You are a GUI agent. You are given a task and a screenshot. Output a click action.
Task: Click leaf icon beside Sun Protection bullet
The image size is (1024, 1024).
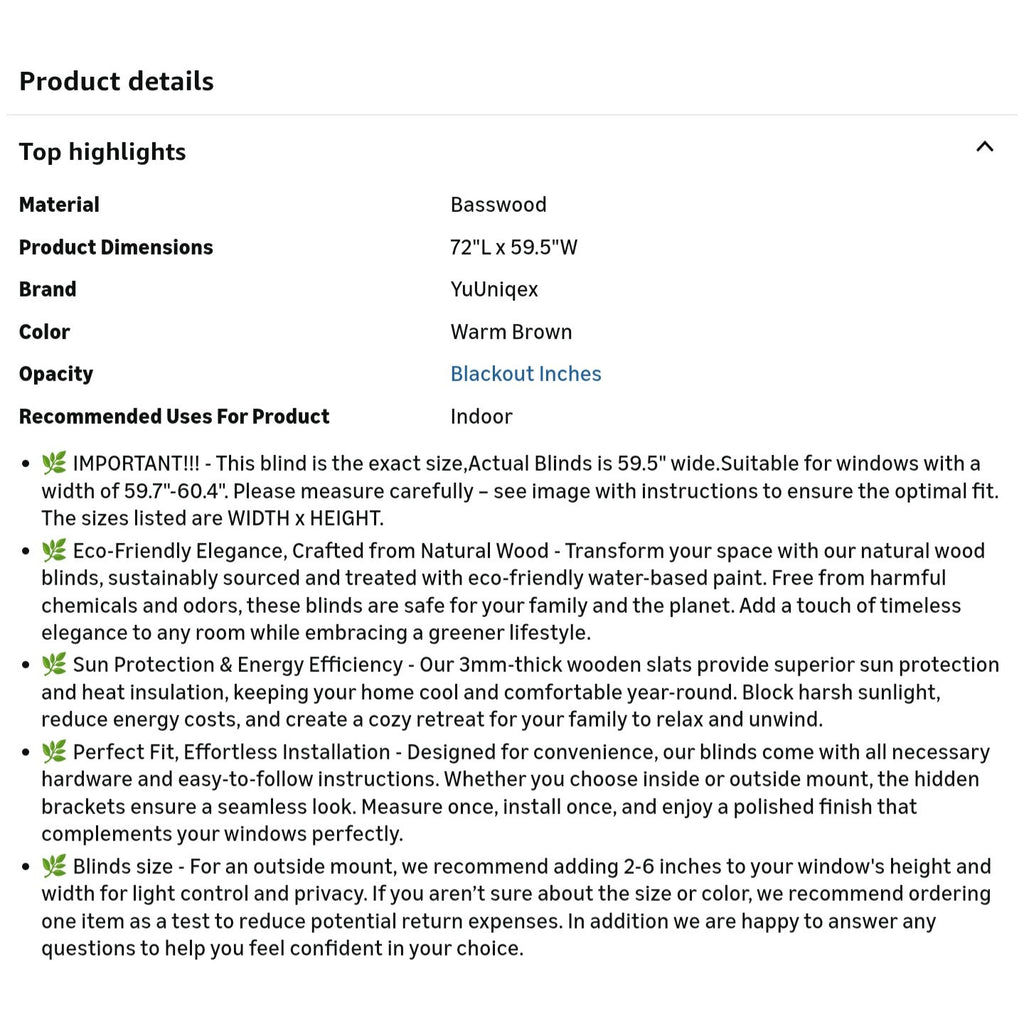coord(54,664)
